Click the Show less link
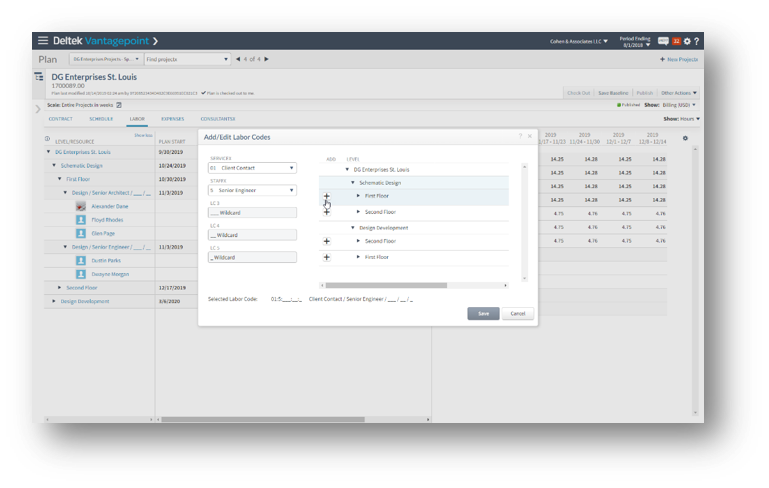 [144, 135]
